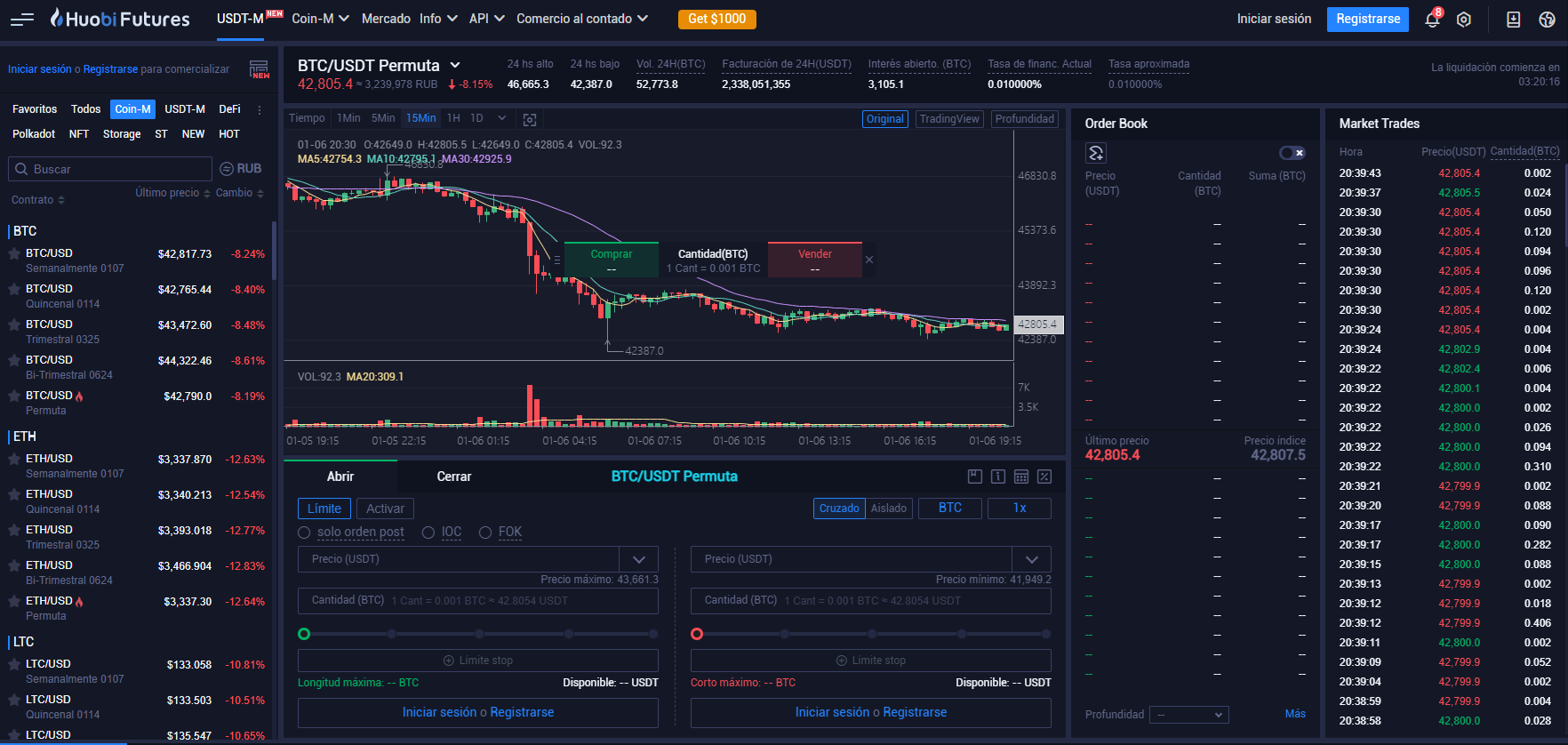
Task: Click the NEW news icon in sidebar
Action: click(259, 69)
